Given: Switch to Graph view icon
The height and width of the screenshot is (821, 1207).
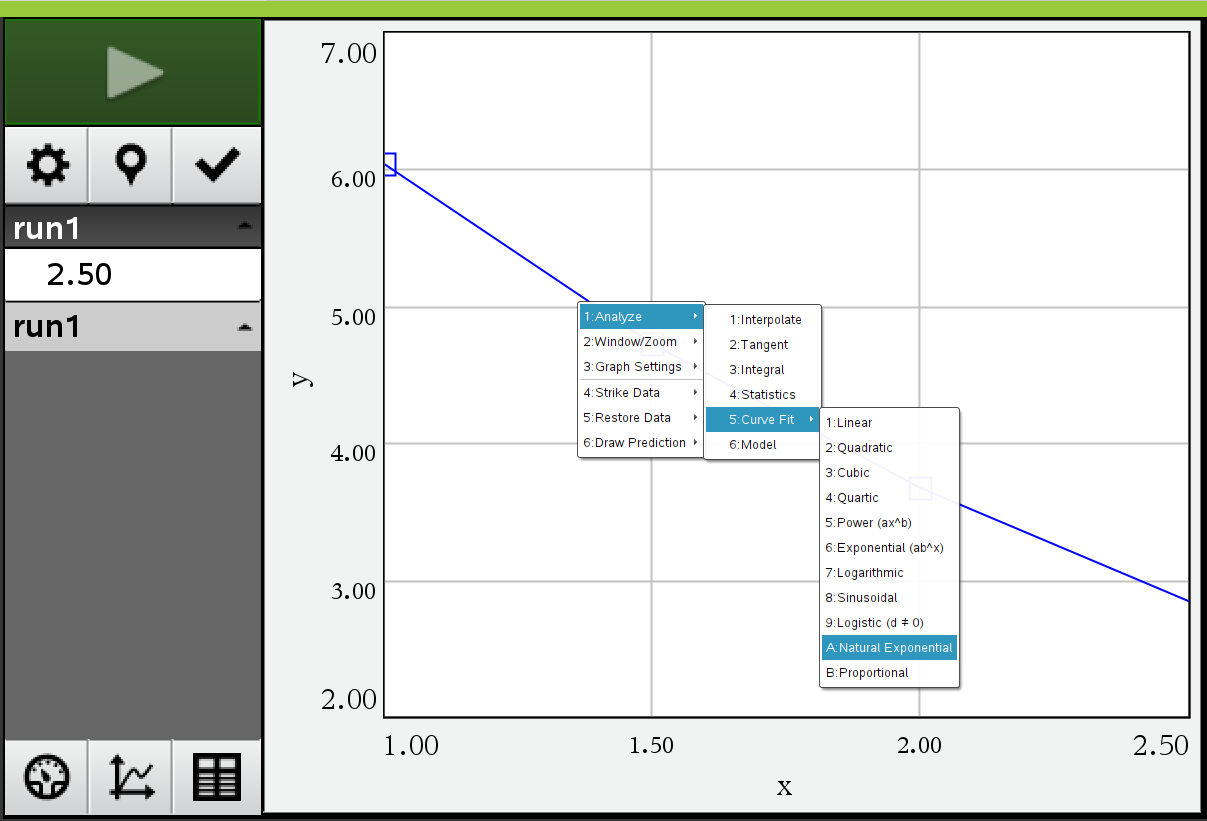Looking at the screenshot, I should (x=132, y=778).
